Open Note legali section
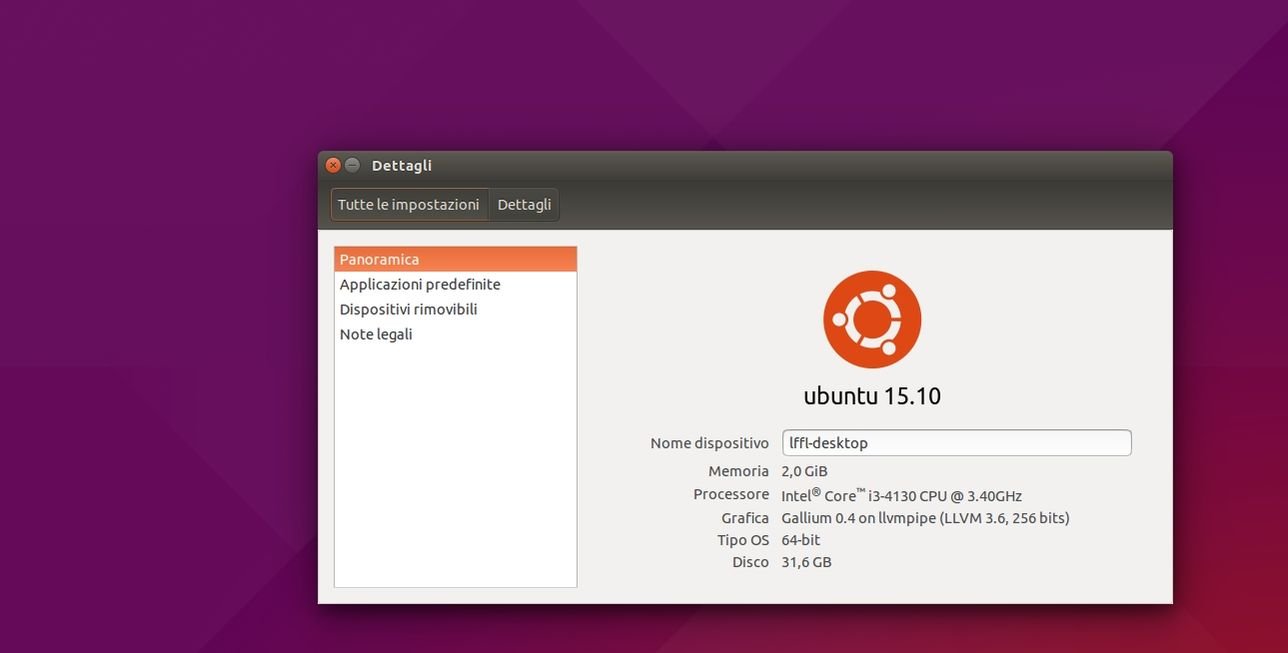Image resolution: width=1288 pixels, height=653 pixels. [x=455, y=334]
